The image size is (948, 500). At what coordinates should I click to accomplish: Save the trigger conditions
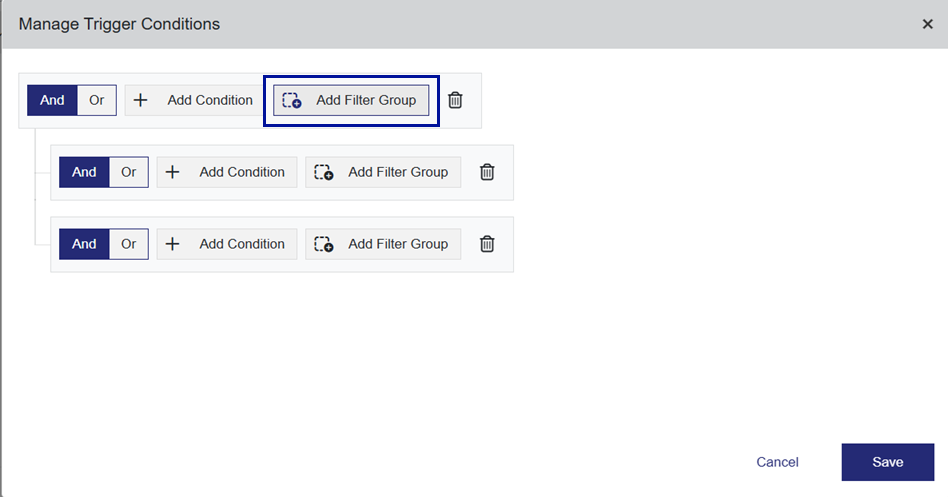pos(887,462)
